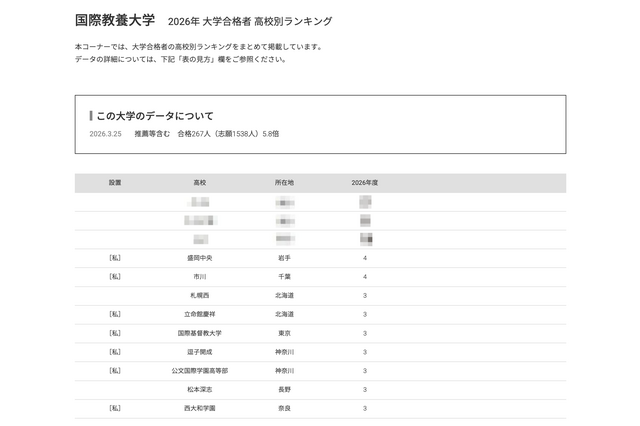Click the データの詳細については note line
The image size is (640, 426).
coord(181,59)
